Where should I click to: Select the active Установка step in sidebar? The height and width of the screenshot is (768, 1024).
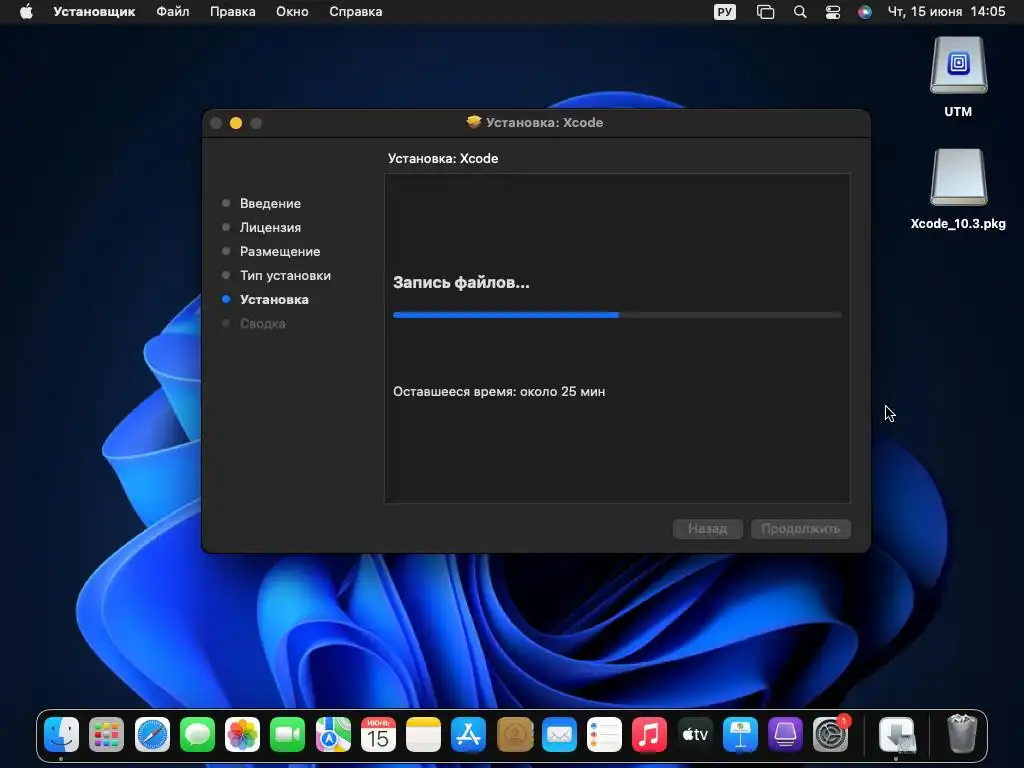[x=274, y=300]
